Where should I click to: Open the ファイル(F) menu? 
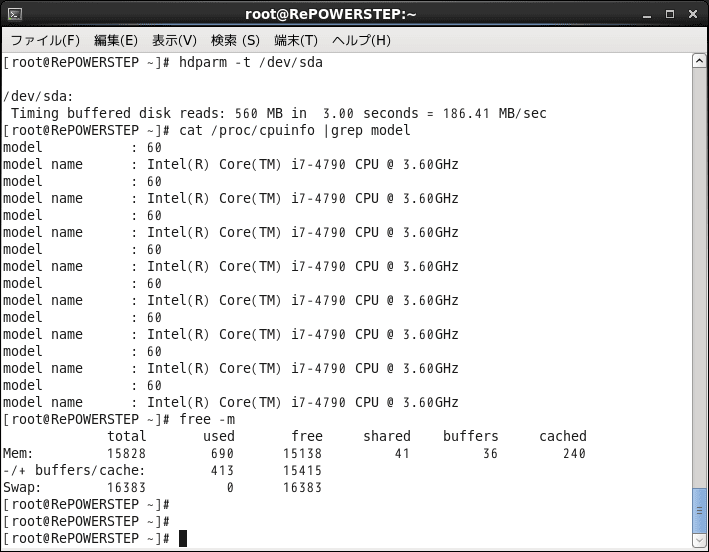(45, 41)
